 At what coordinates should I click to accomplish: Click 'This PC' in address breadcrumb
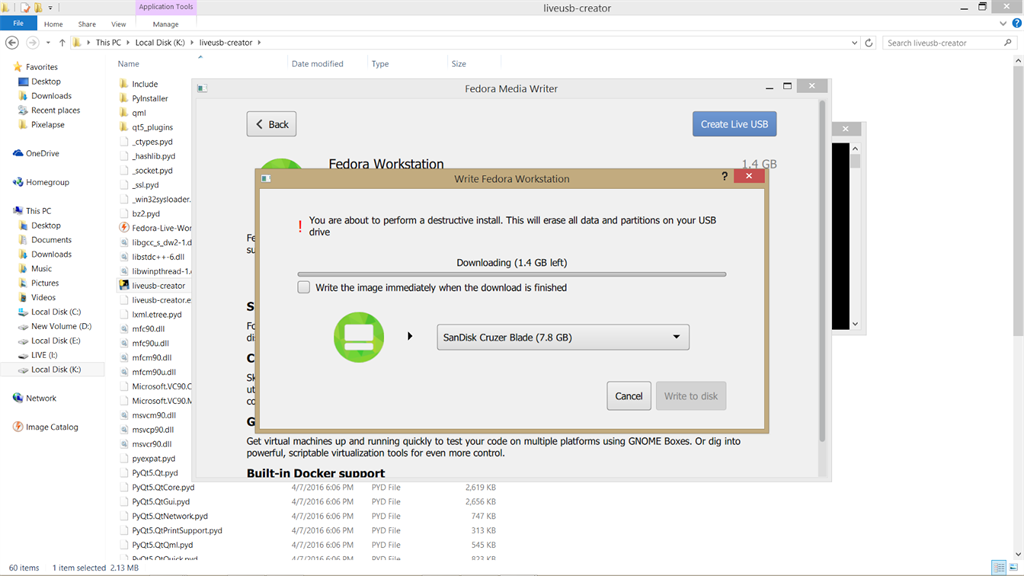[108, 42]
